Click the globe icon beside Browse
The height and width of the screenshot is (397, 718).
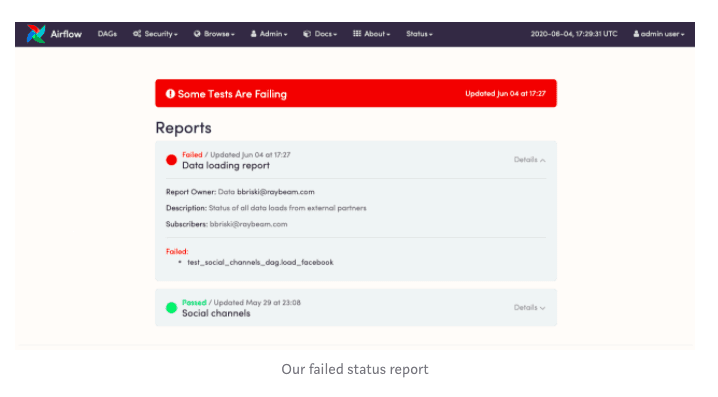pos(197,33)
